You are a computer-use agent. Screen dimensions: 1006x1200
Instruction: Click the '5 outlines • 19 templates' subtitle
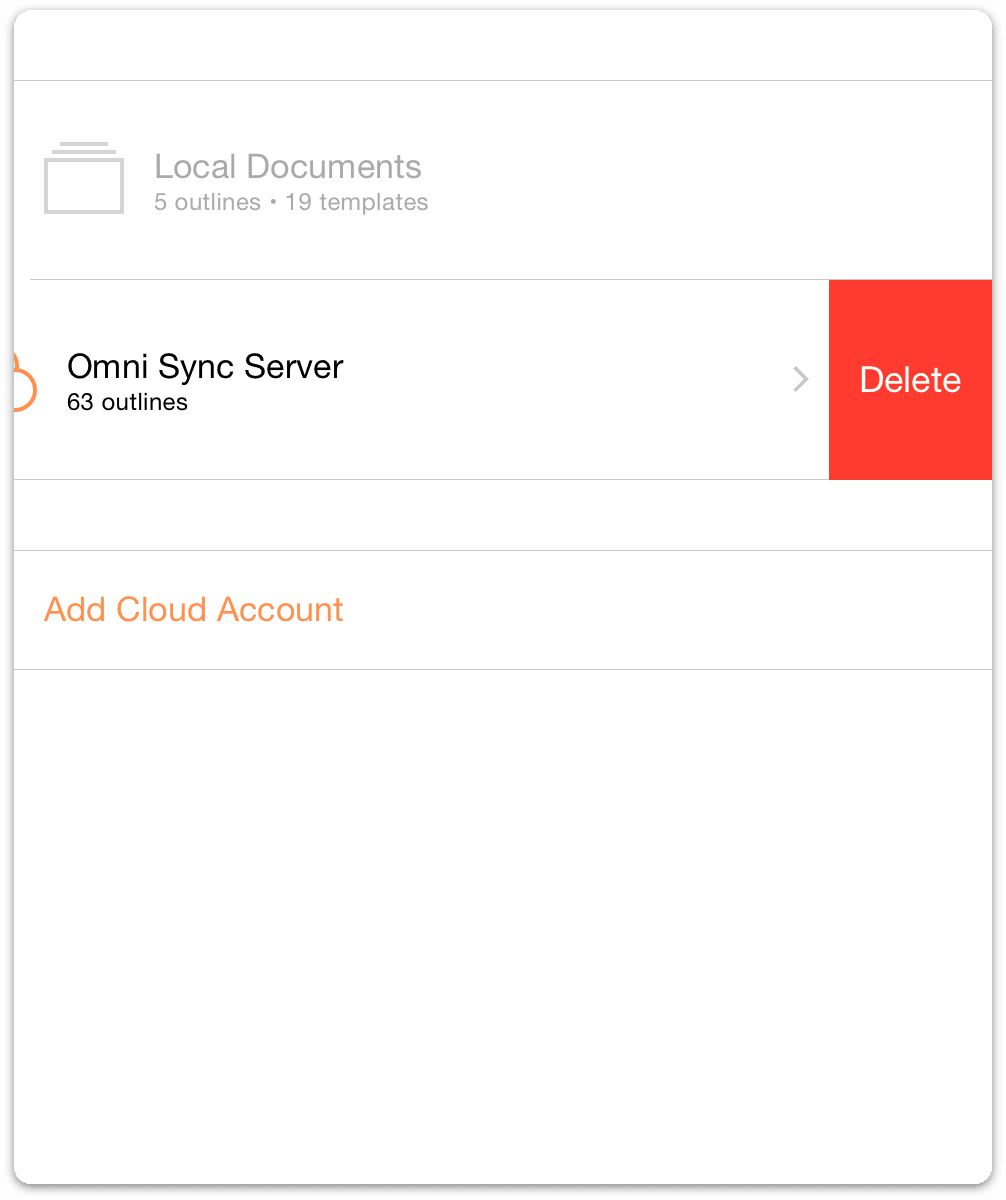click(x=291, y=202)
